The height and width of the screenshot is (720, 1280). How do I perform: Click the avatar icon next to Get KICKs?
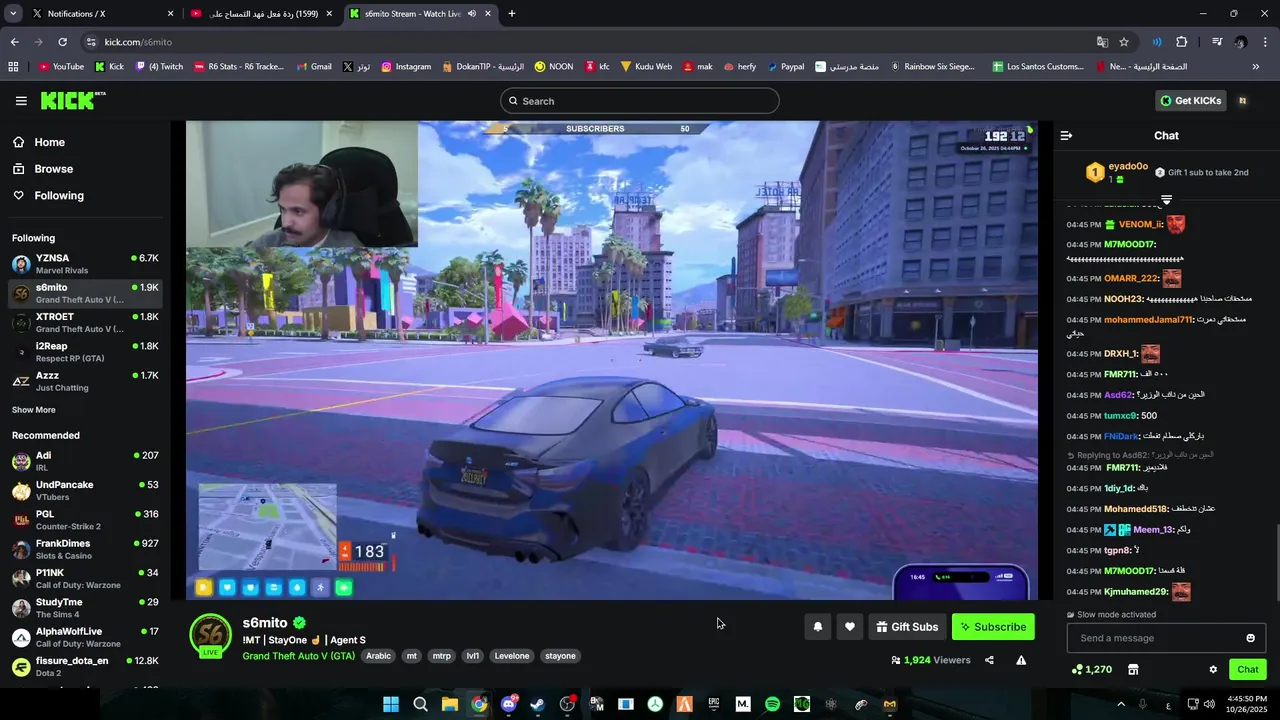click(x=1243, y=101)
